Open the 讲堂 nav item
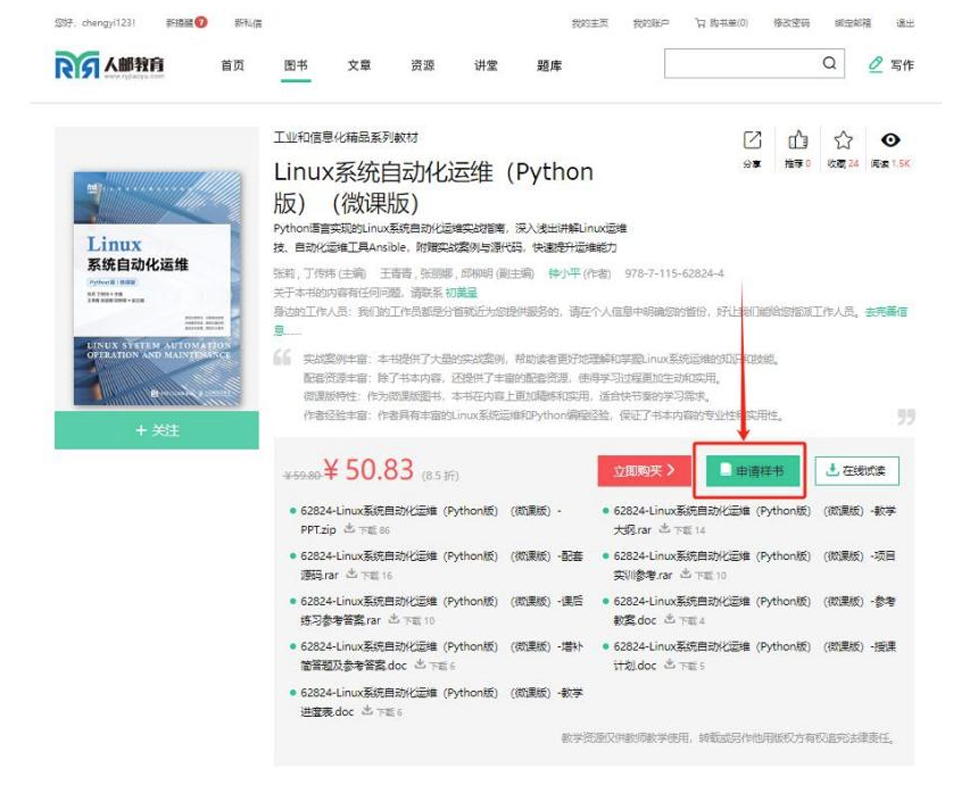The height and width of the screenshot is (792, 972). pos(485,65)
